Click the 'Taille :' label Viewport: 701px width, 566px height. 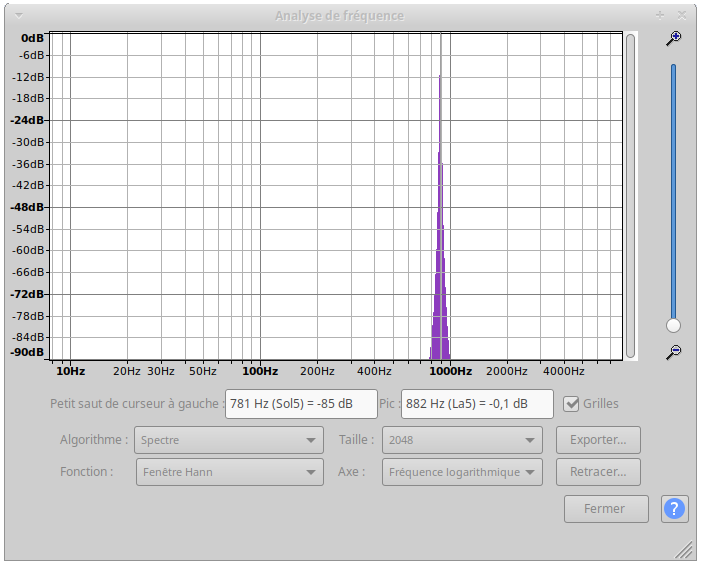[x=356, y=440]
